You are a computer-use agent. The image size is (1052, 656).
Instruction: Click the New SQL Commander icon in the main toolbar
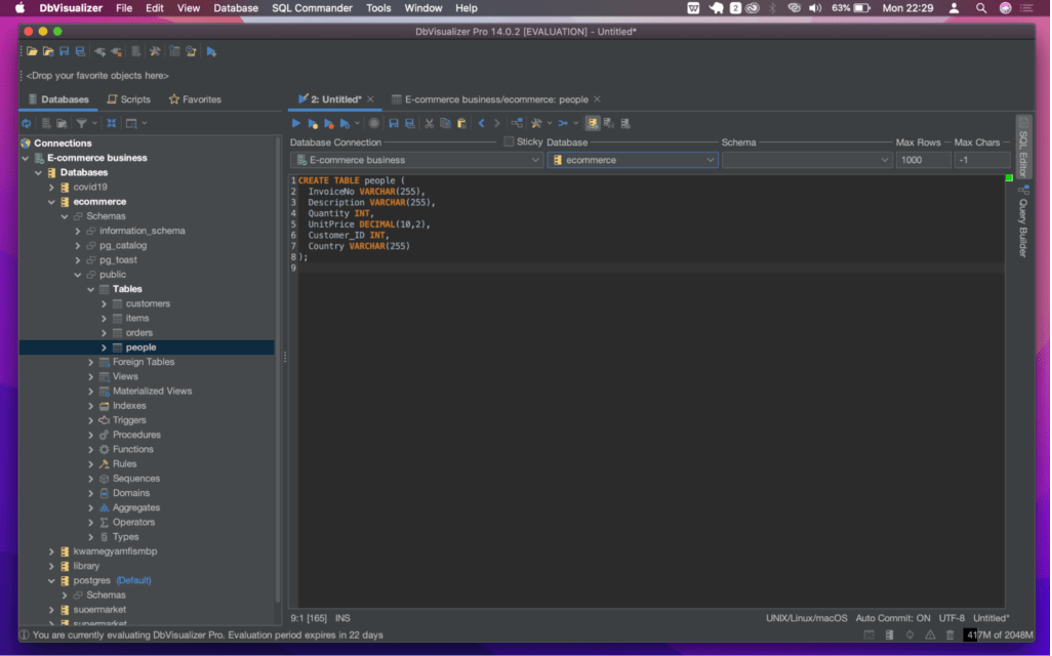(211, 52)
